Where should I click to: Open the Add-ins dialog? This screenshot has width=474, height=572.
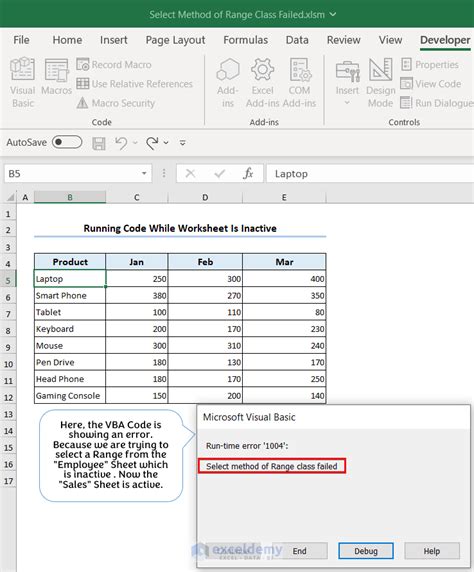[x=228, y=82]
